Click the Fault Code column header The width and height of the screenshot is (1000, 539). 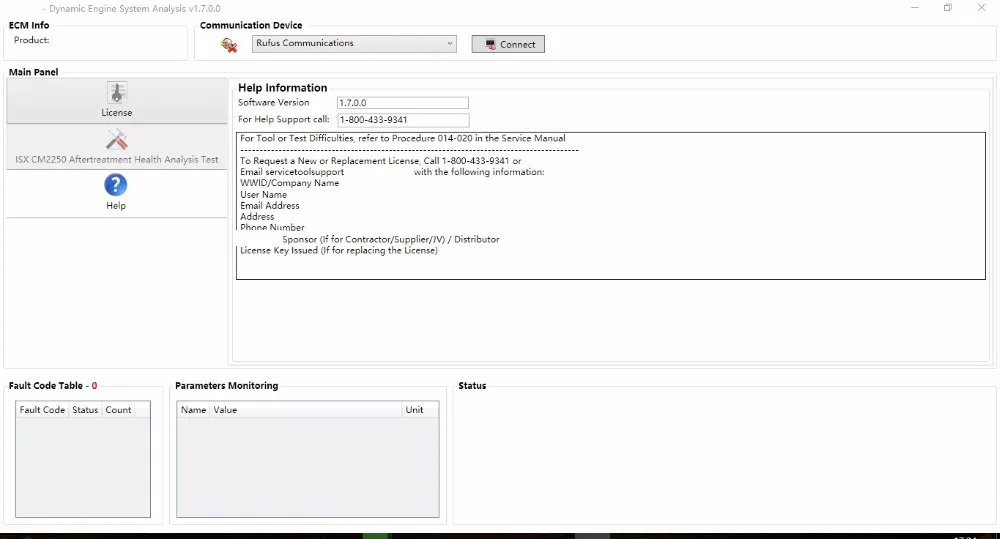(x=42, y=410)
